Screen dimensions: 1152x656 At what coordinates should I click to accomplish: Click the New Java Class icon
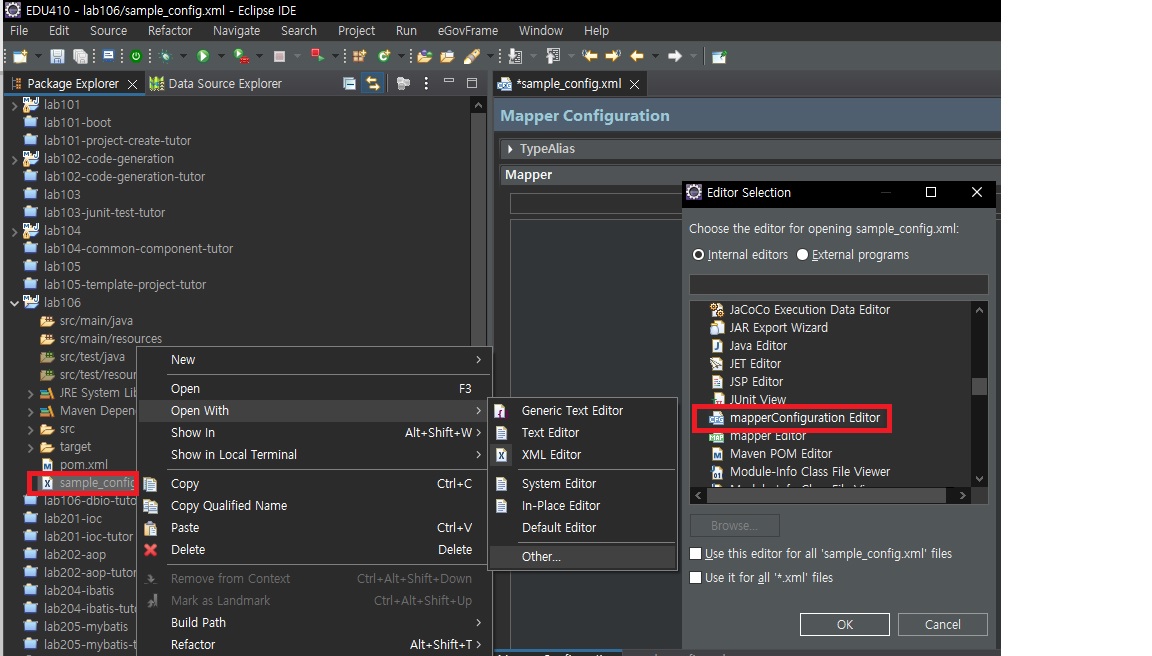coord(384,57)
